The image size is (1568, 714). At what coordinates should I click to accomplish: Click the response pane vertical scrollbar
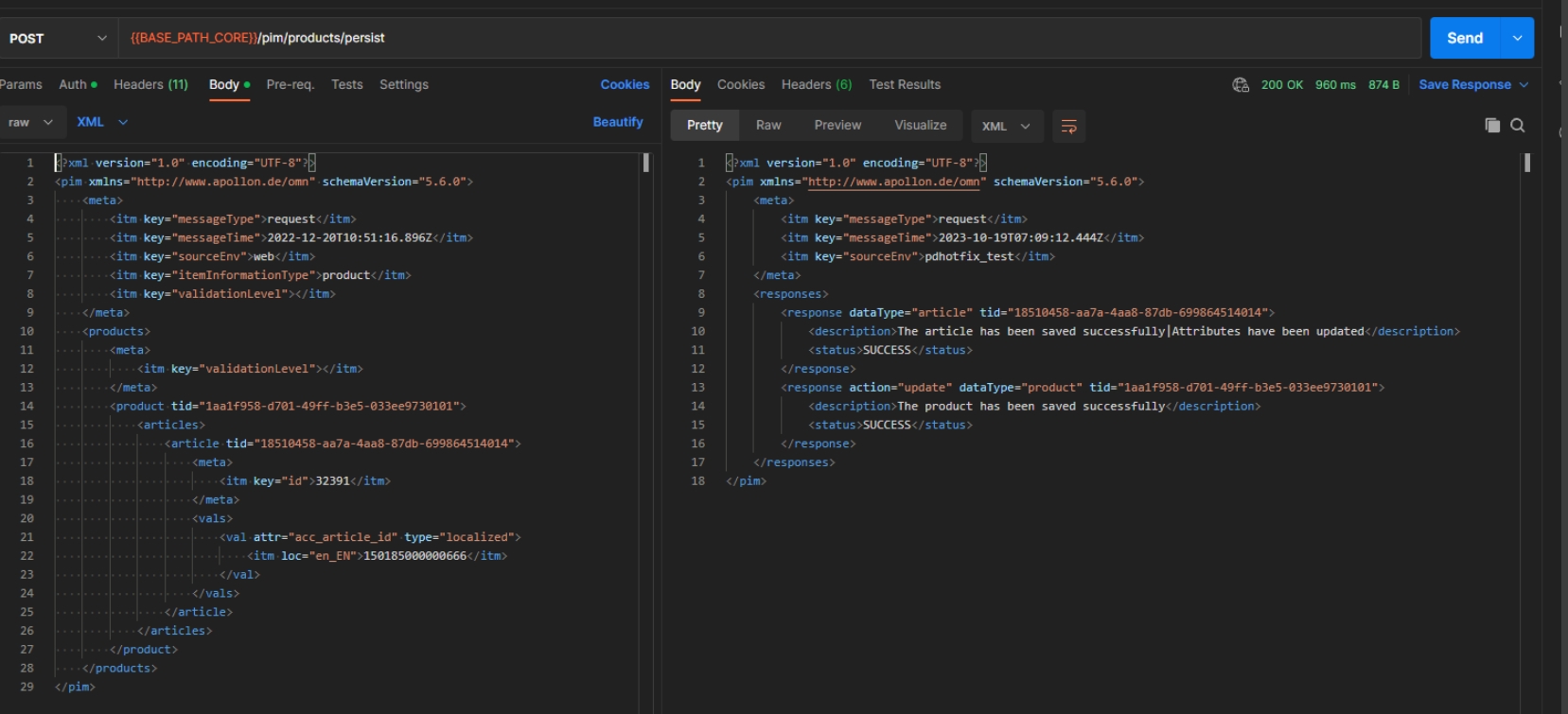click(1526, 164)
